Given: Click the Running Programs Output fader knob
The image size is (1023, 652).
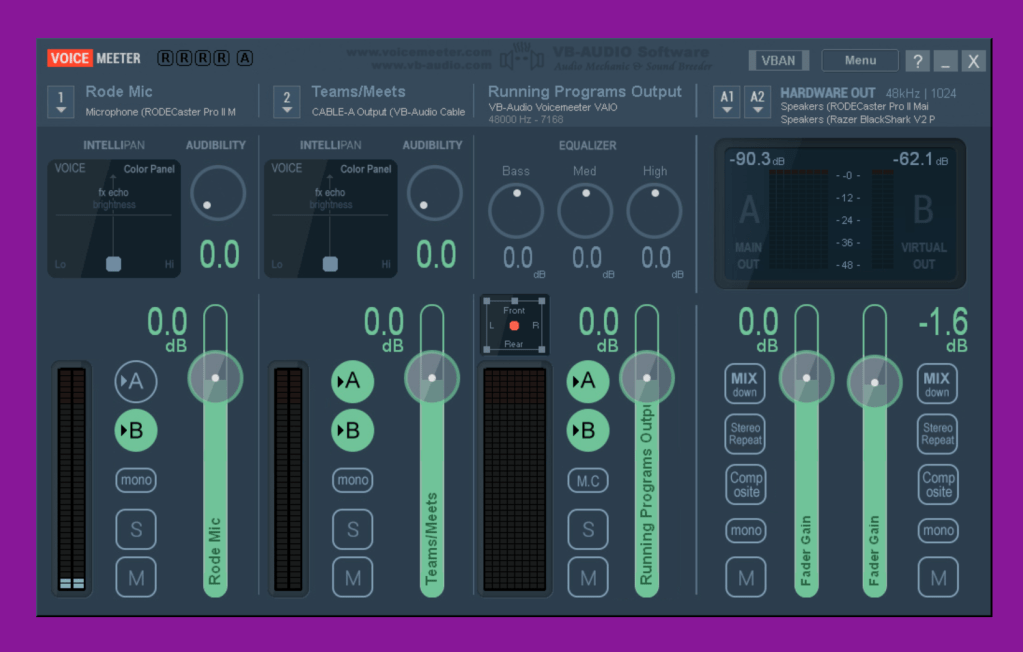Looking at the screenshot, I should 647,378.
